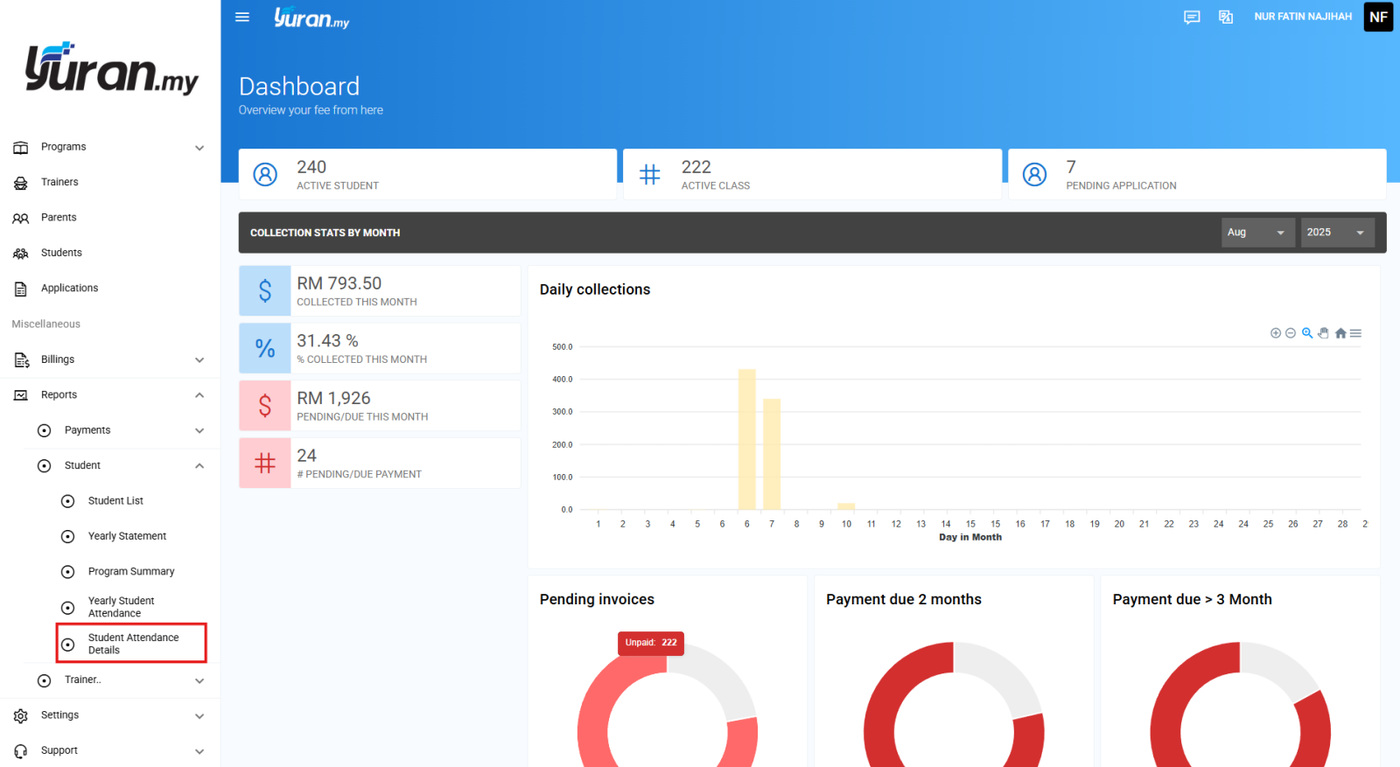Viewport: 1400px width, 767px height.
Task: Zoom out on the Daily collections chart
Action: pos(1290,333)
